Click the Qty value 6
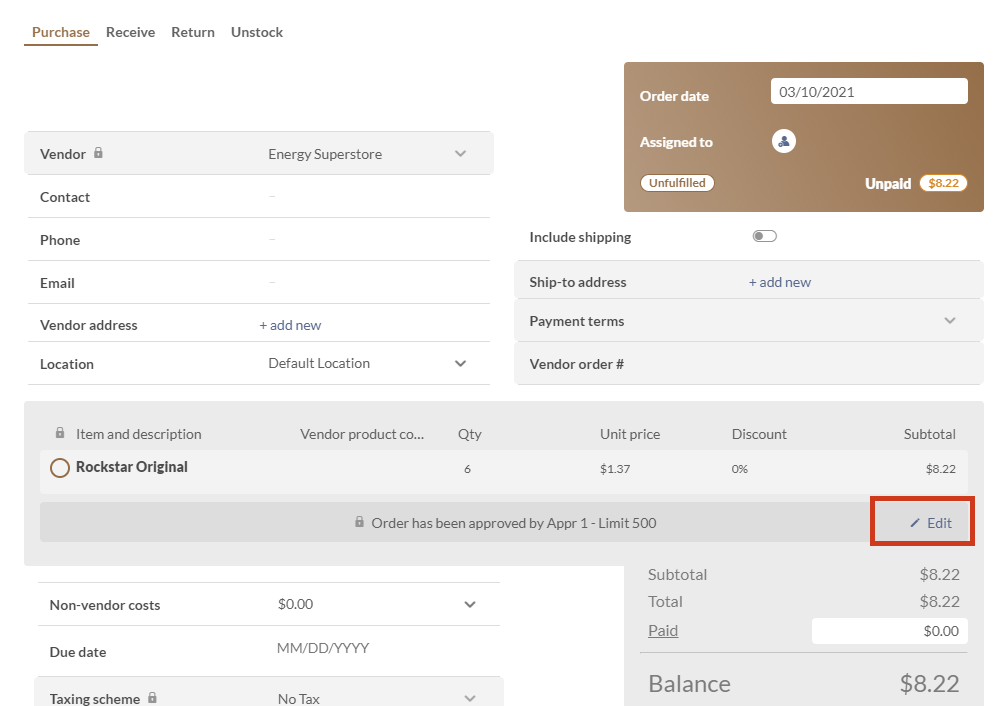This screenshot has width=993, height=706. click(467, 469)
